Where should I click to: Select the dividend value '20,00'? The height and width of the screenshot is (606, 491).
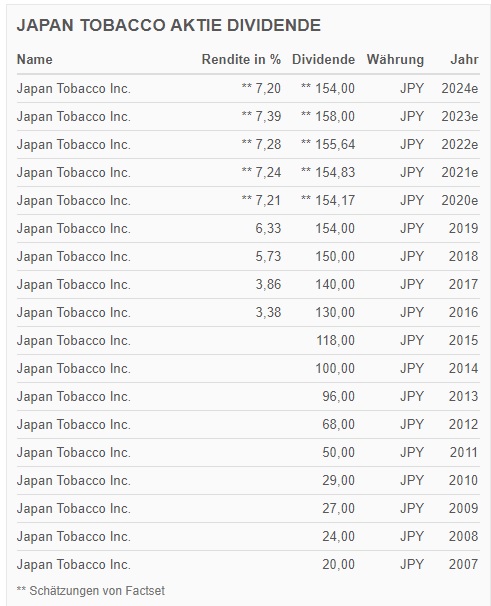click(x=338, y=565)
